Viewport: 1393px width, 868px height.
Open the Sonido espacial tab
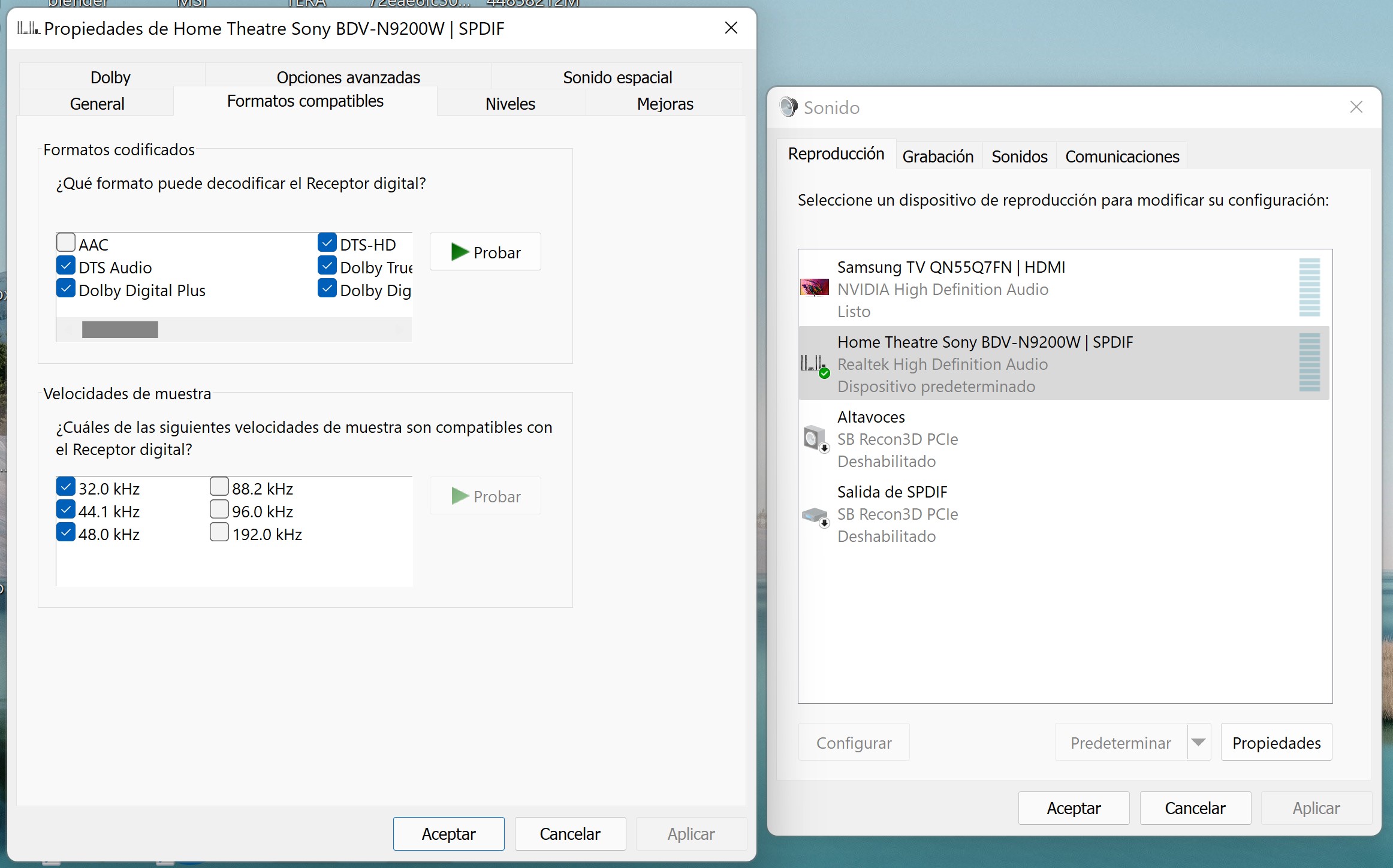[x=617, y=77]
